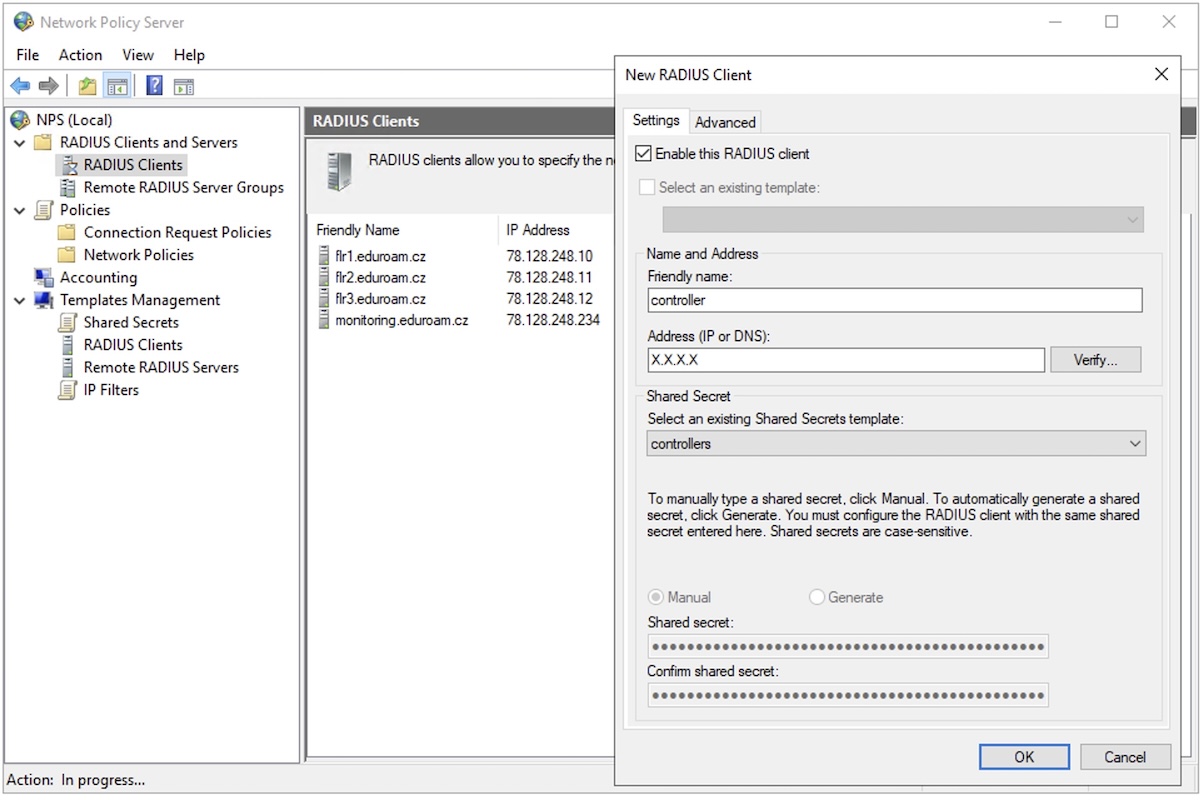Click the Show/Hide Action Pane toolbar icon
1203x800 pixels.
tap(183, 86)
